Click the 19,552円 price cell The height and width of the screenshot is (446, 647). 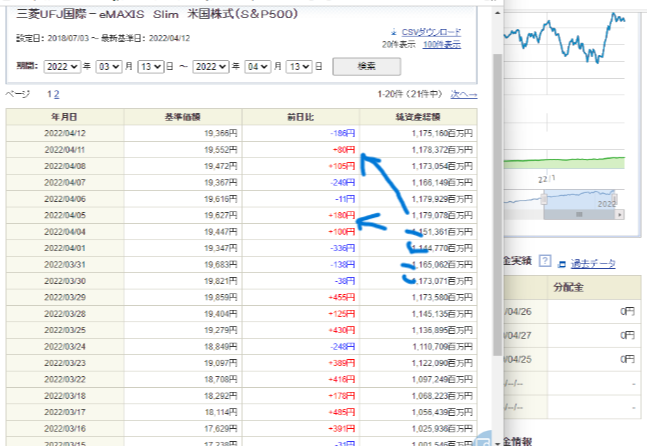pos(183,150)
